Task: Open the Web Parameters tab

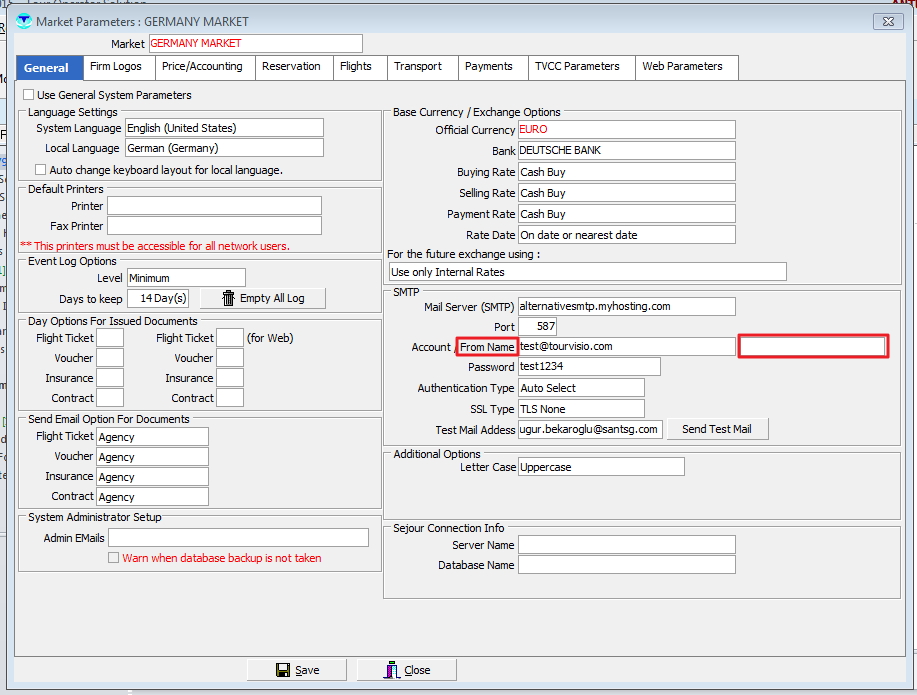Action: coord(682,67)
